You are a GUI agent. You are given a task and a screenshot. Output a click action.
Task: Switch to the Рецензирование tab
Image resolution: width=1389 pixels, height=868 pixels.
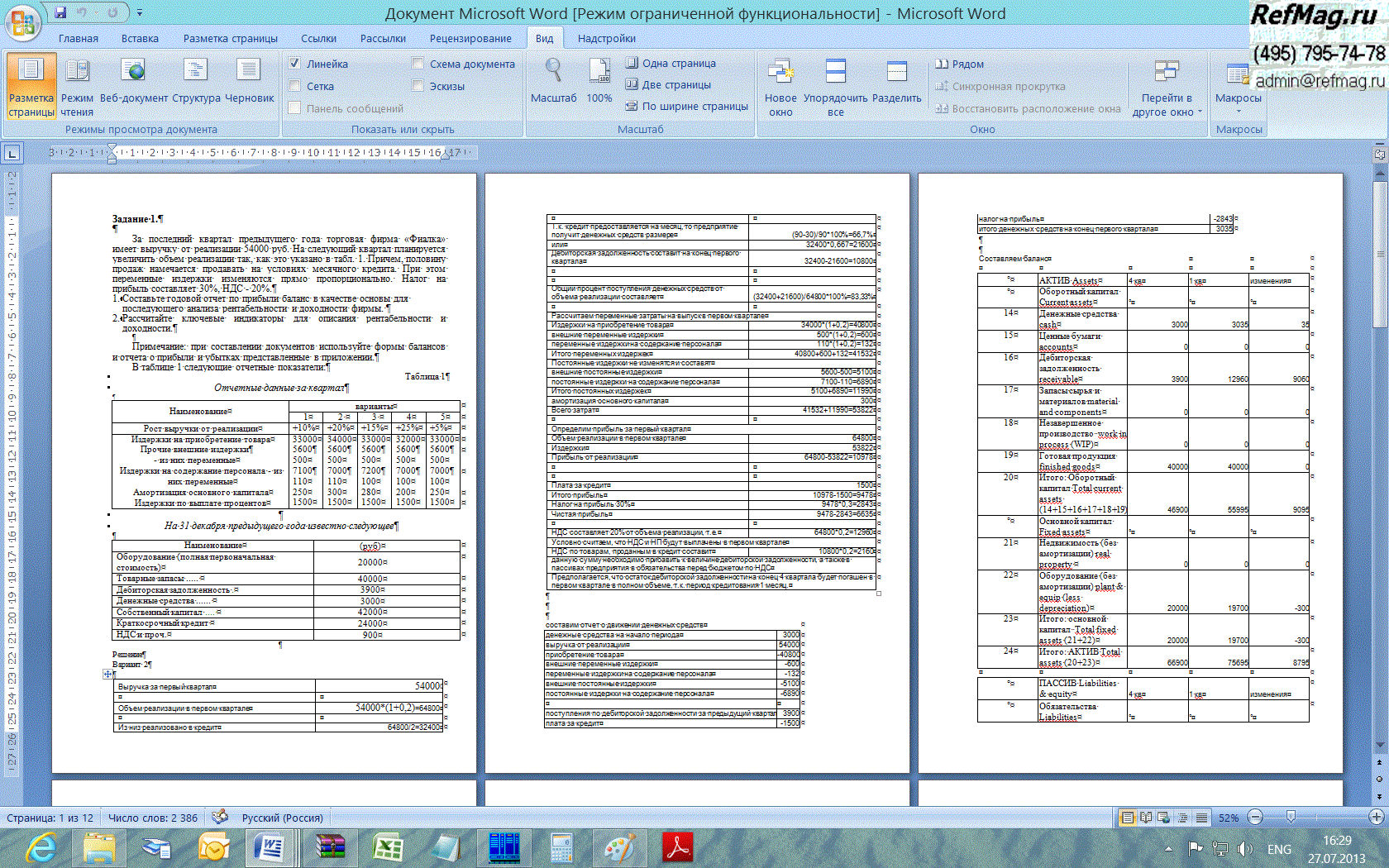[x=470, y=38]
